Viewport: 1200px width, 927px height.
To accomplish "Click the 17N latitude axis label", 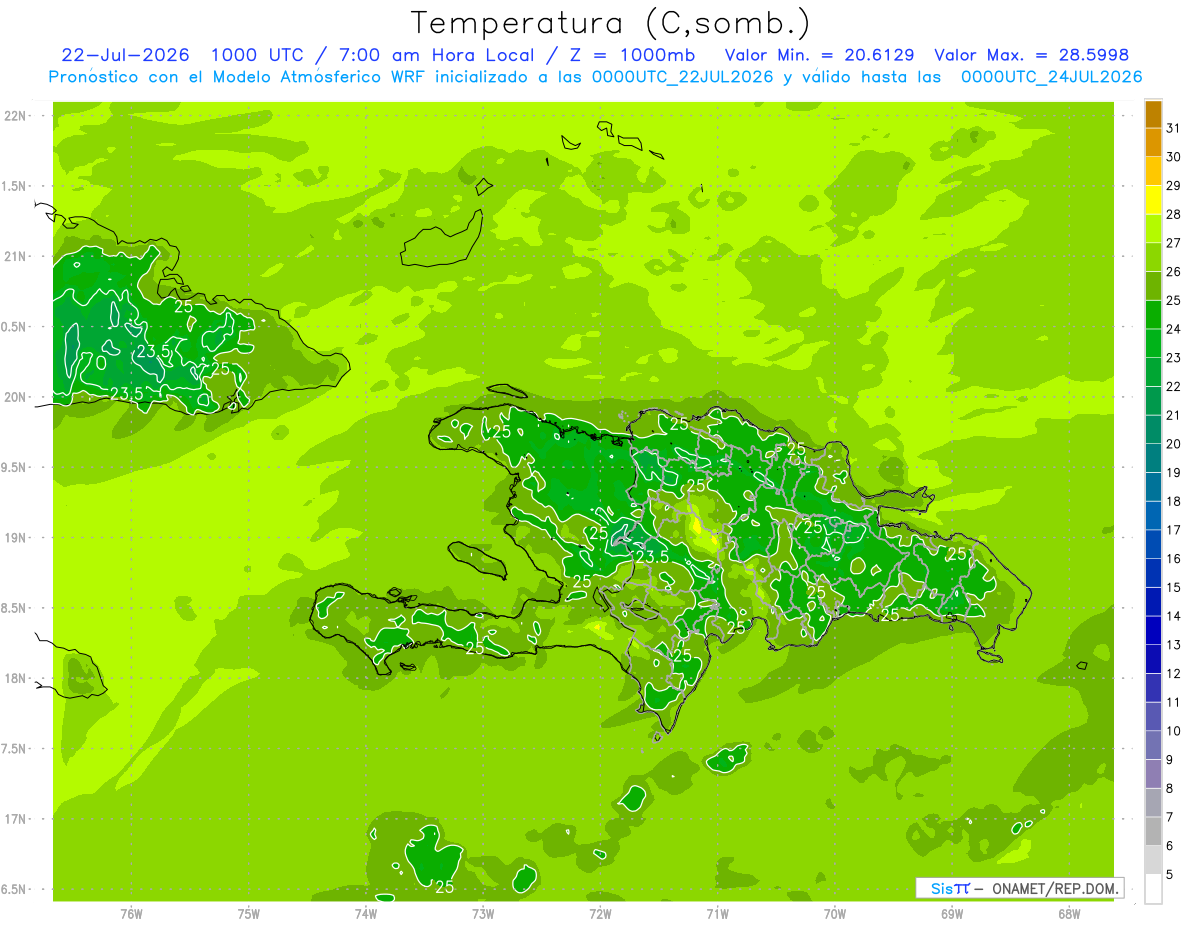I will pos(15,819).
